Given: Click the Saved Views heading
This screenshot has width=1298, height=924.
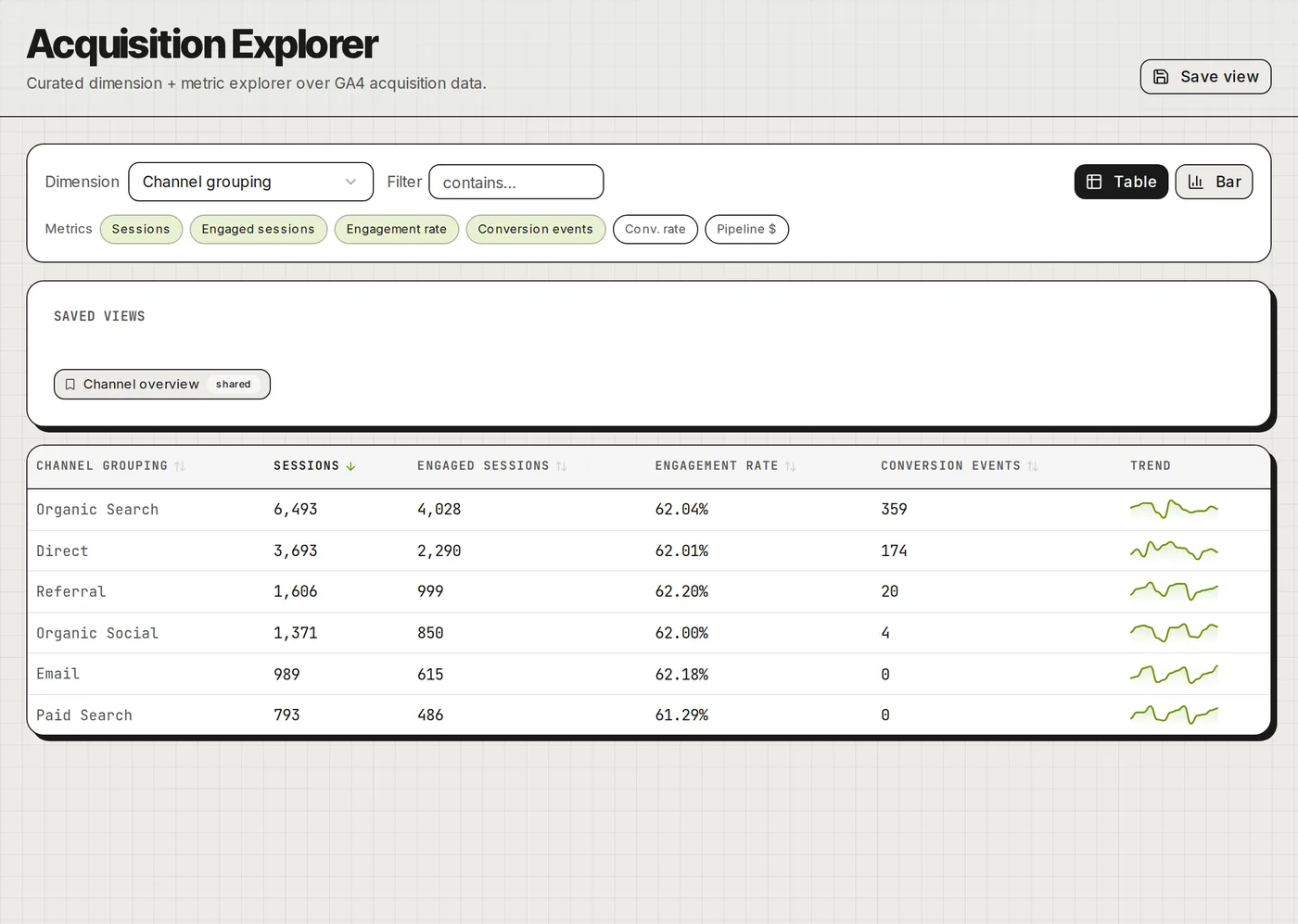Looking at the screenshot, I should (x=99, y=316).
